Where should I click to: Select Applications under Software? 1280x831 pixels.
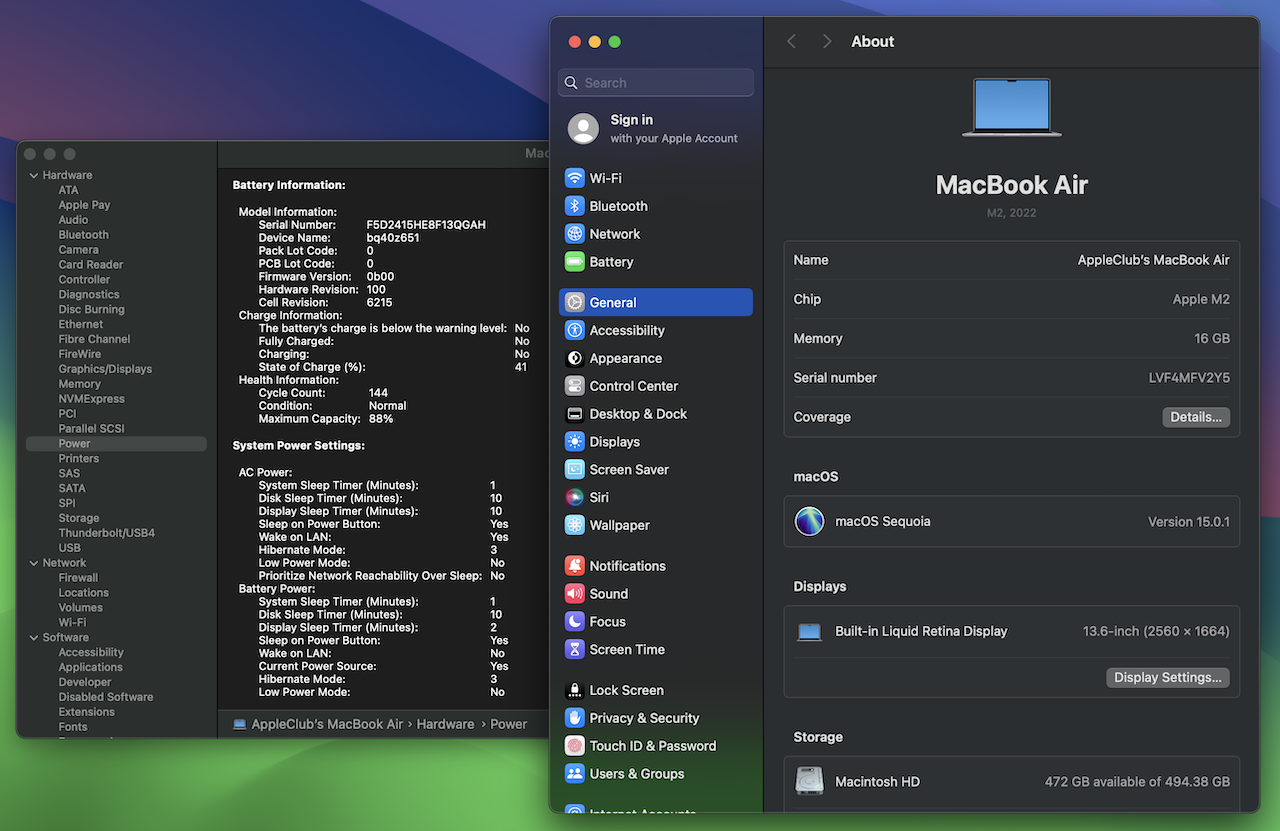click(x=90, y=667)
